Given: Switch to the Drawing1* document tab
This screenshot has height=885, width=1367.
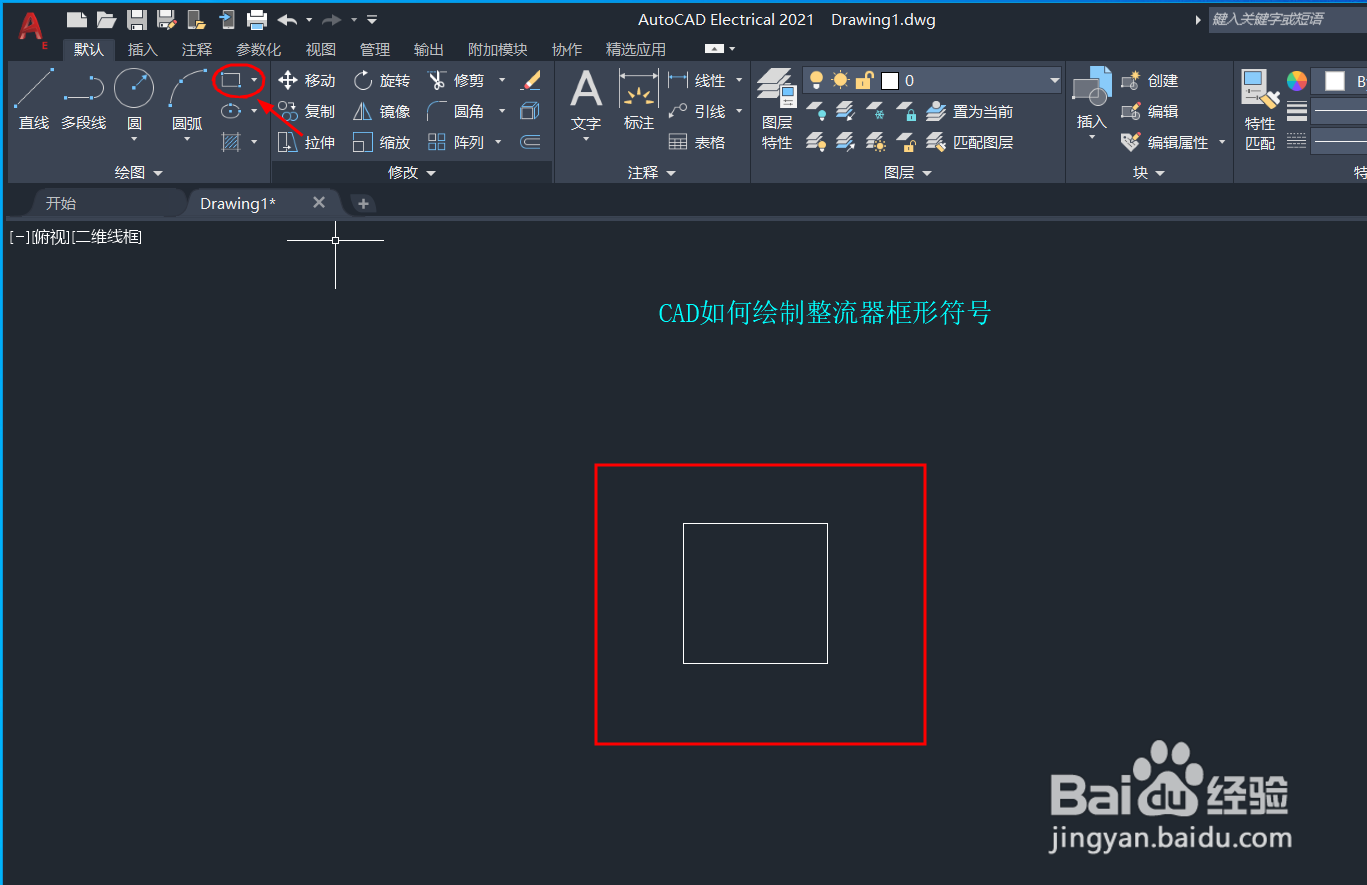Looking at the screenshot, I should pyautogui.click(x=237, y=202).
